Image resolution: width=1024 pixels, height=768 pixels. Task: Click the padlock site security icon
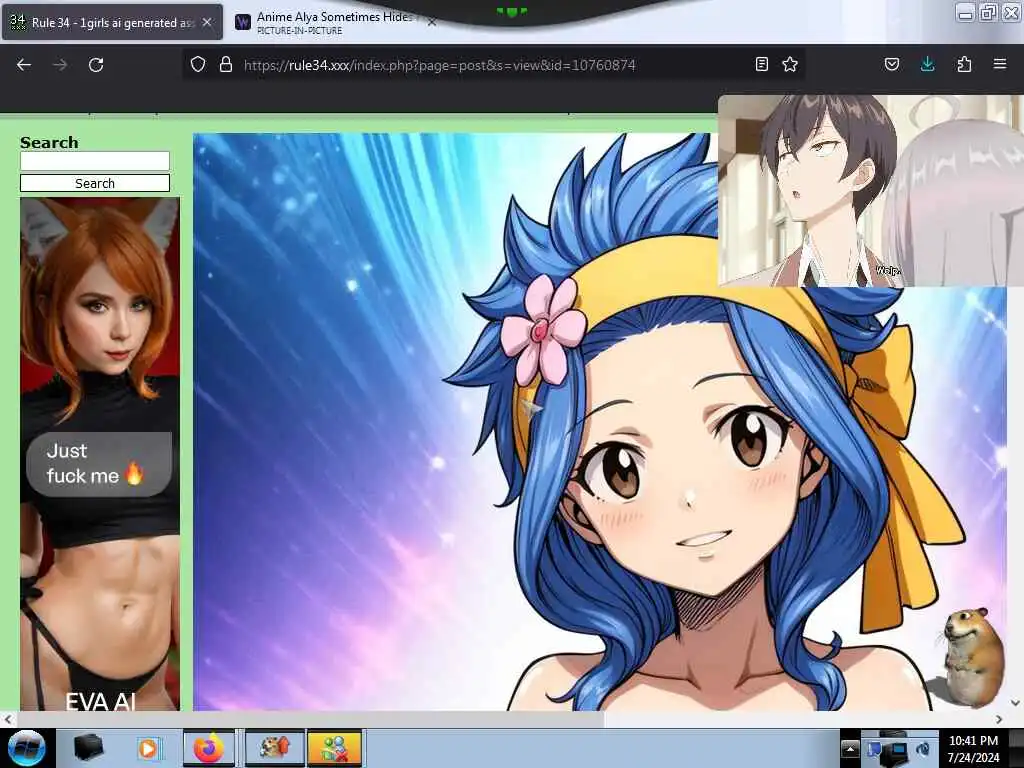click(x=226, y=64)
